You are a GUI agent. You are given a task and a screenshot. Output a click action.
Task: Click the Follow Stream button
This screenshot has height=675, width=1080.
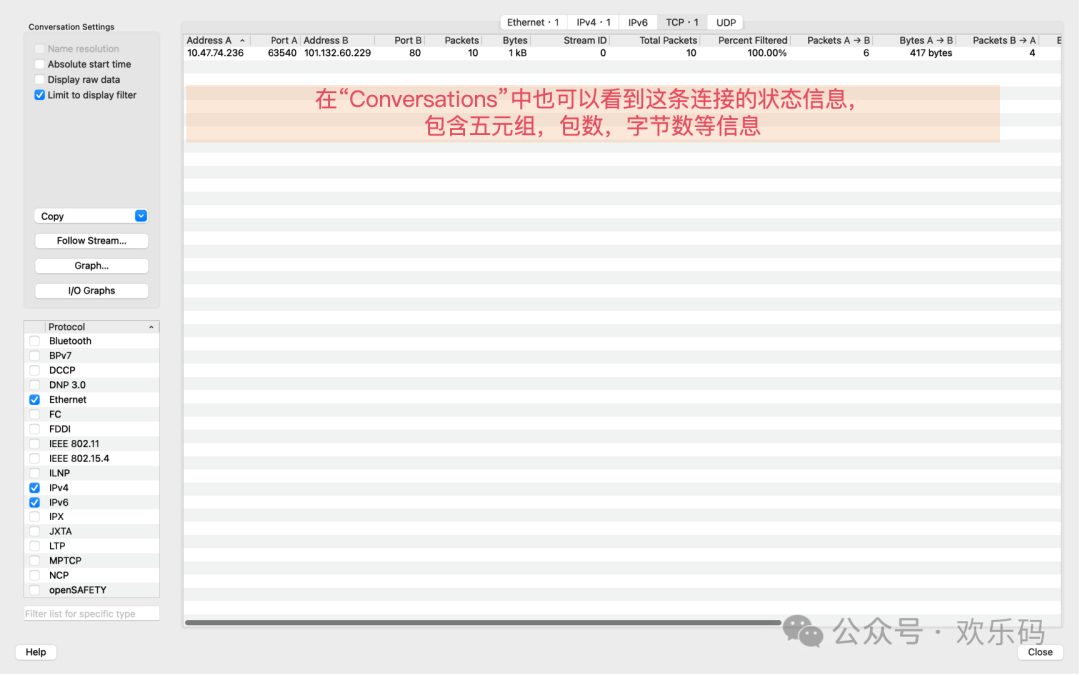click(91, 240)
